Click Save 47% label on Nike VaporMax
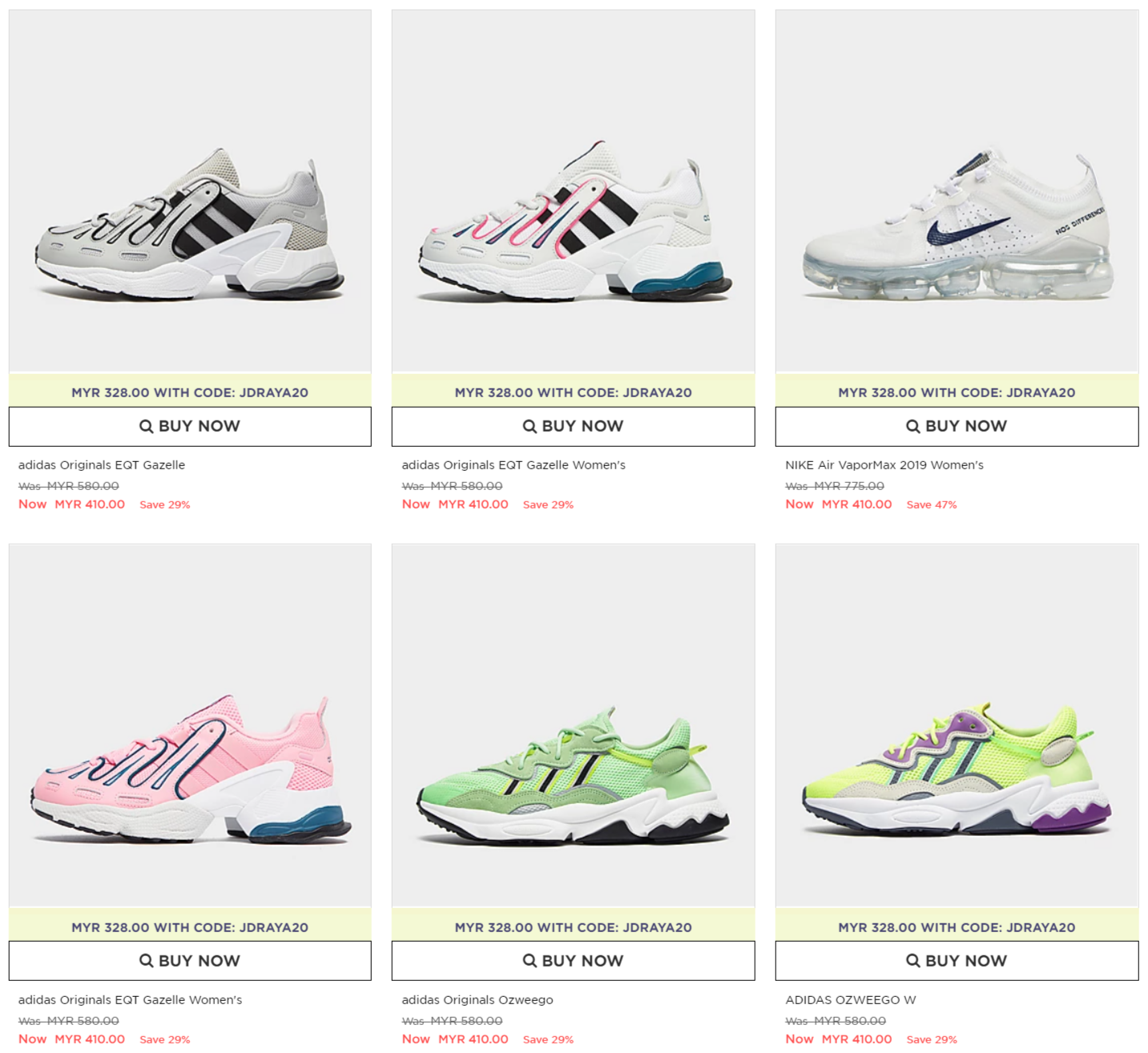 coord(932,504)
